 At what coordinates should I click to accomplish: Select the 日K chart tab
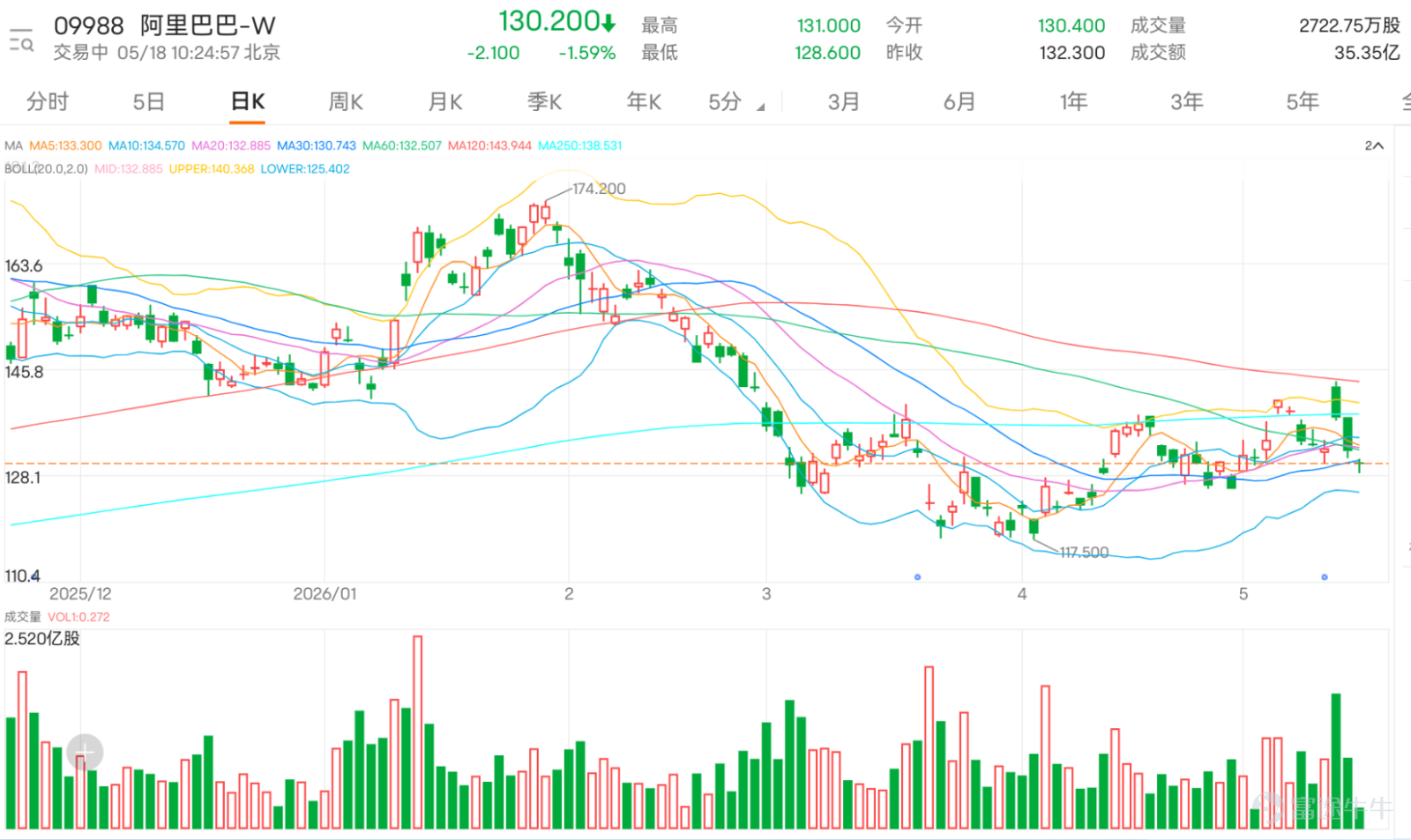(x=248, y=101)
